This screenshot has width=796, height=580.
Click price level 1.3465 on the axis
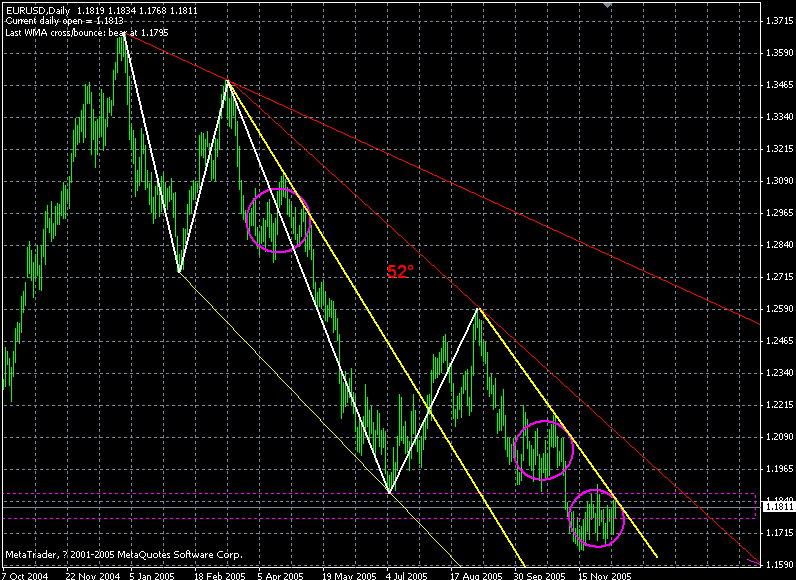click(779, 85)
